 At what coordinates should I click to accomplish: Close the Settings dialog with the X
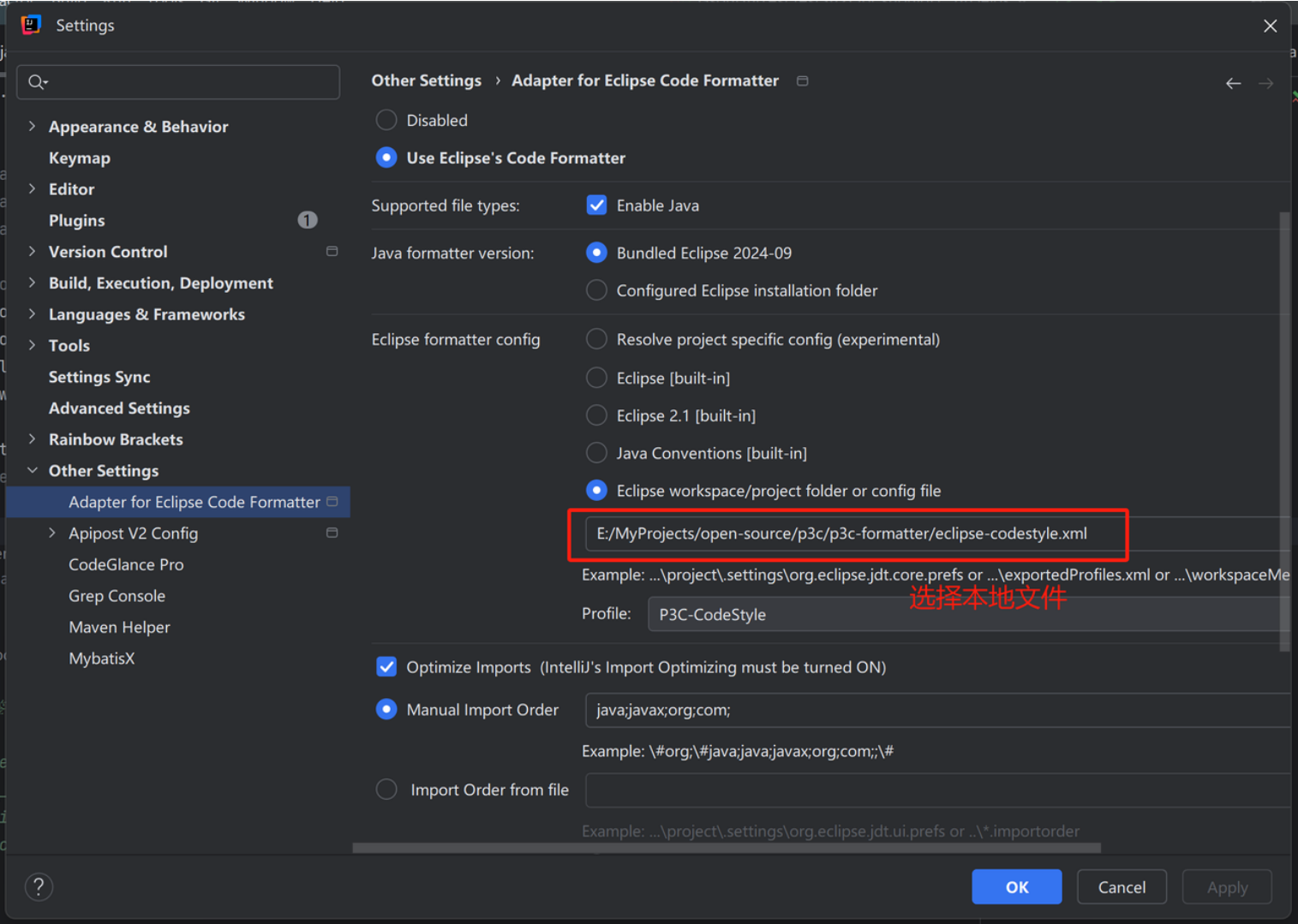1270,26
